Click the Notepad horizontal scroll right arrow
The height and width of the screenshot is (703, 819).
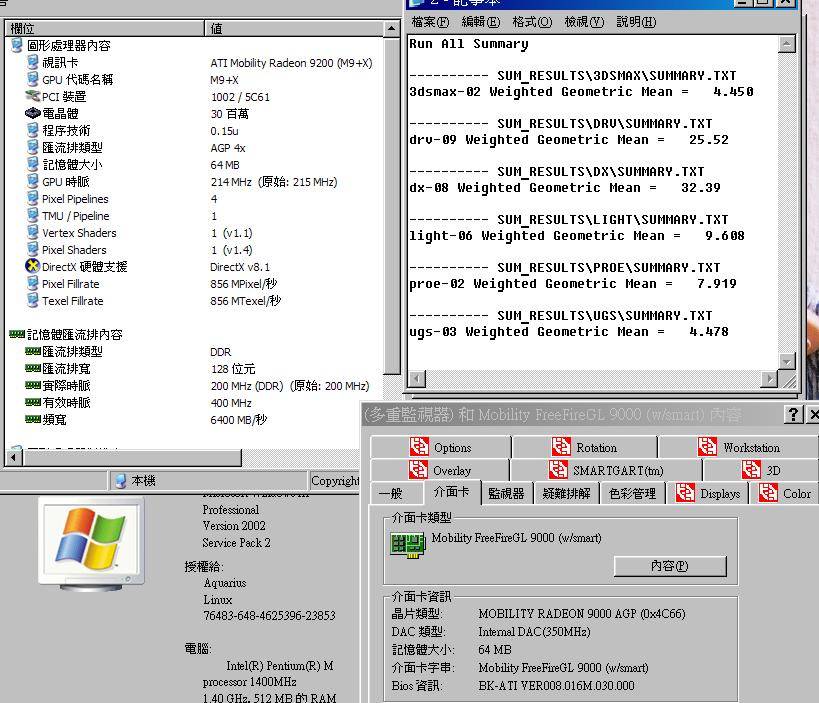click(769, 379)
